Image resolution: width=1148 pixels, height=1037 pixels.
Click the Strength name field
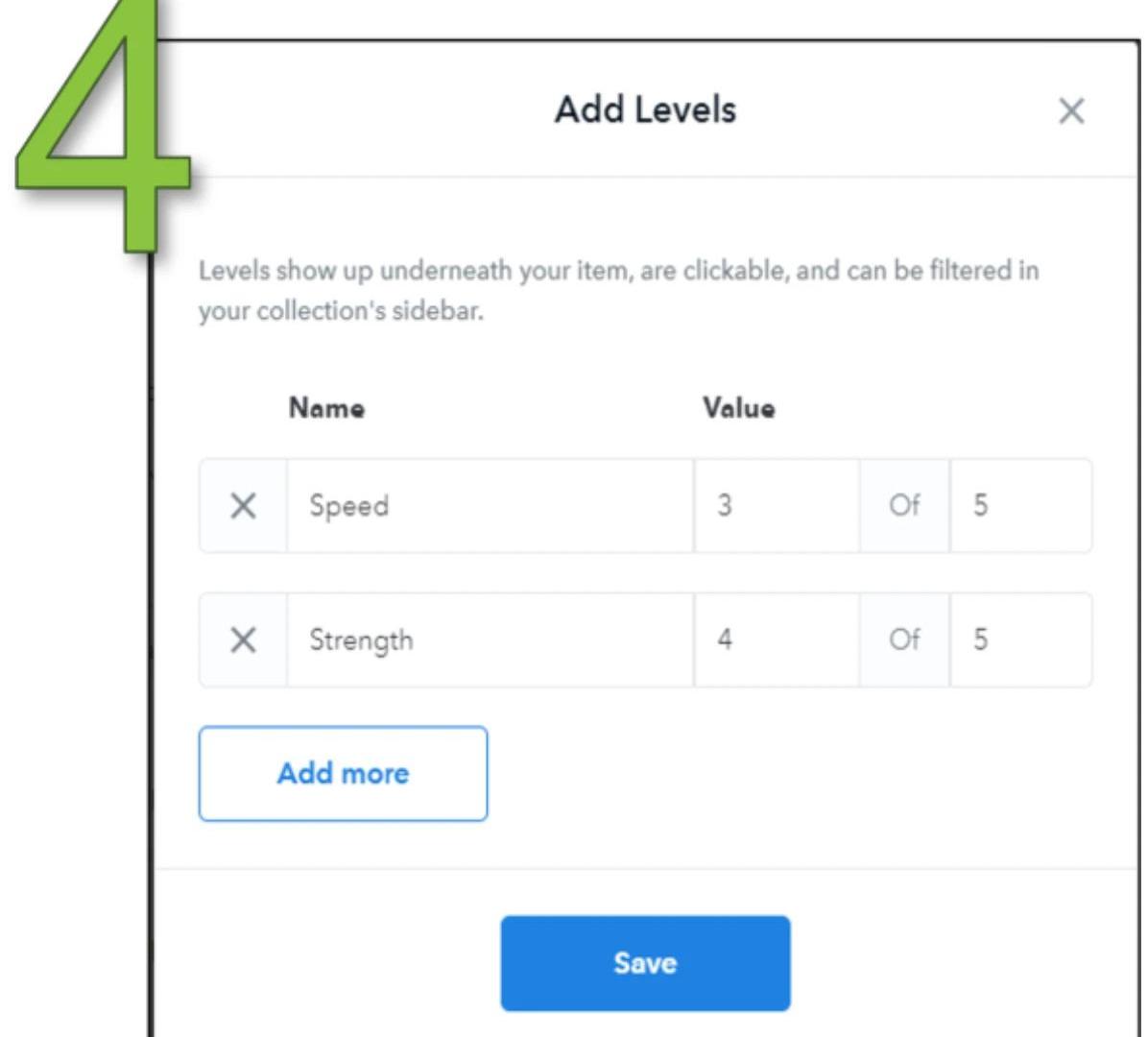pos(490,639)
